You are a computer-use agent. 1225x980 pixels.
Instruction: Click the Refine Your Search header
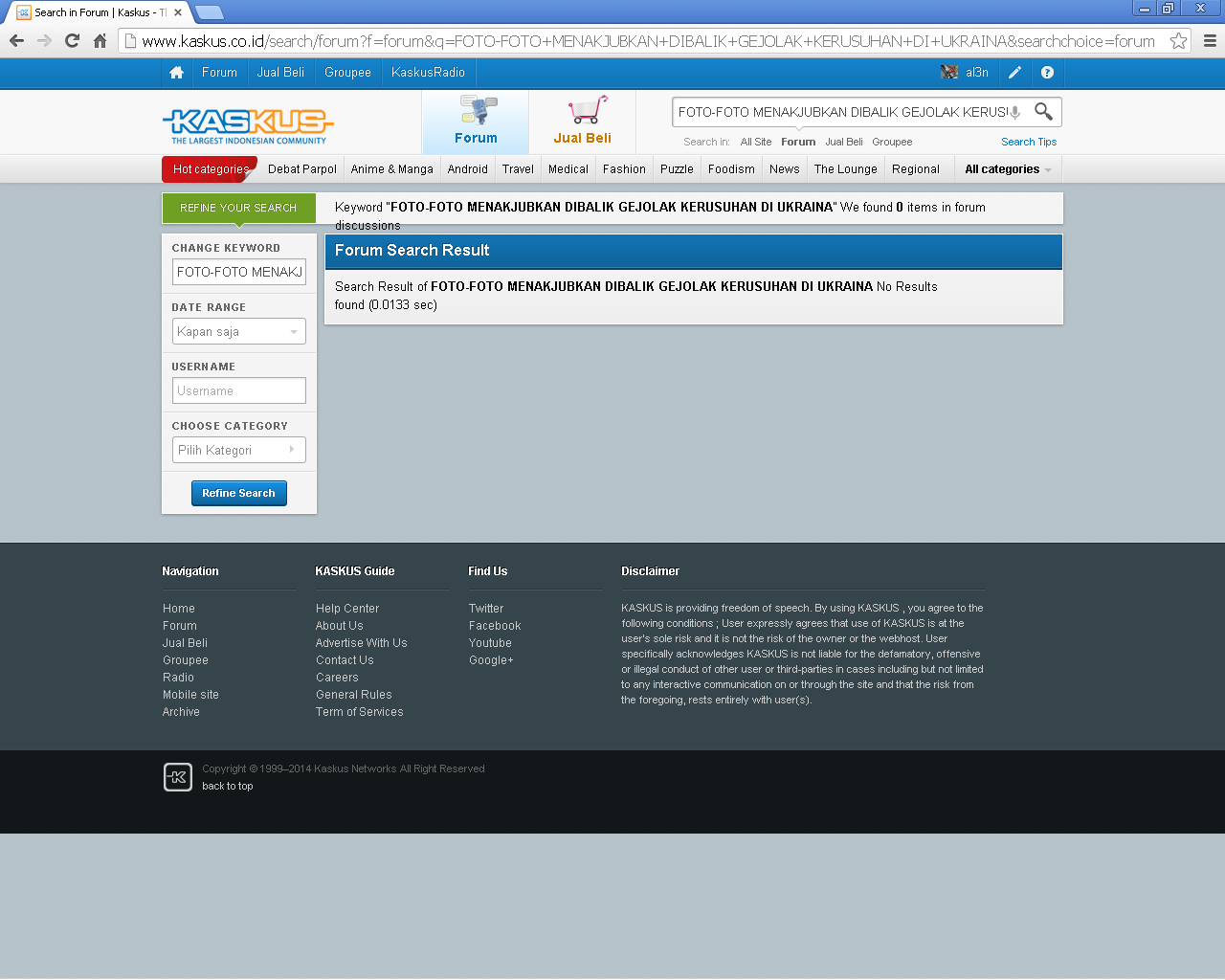coord(239,208)
